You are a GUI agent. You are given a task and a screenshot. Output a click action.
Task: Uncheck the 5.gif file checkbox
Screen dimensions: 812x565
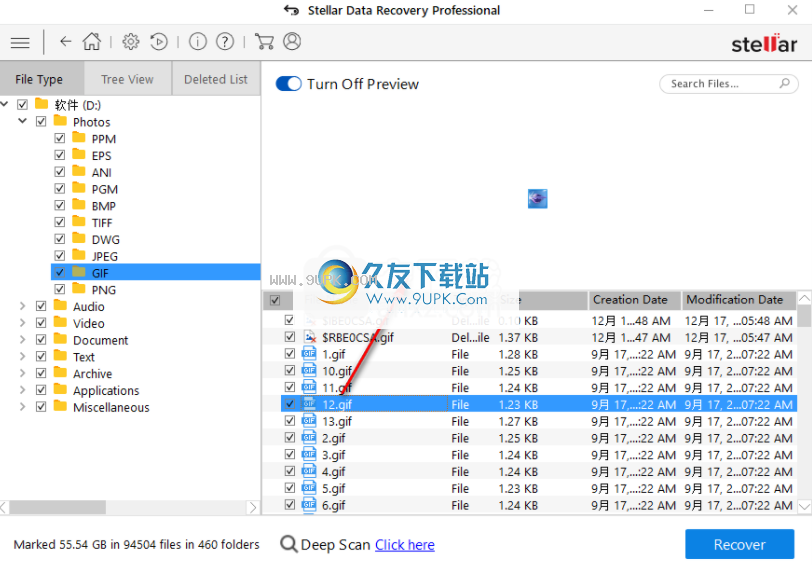[289, 488]
